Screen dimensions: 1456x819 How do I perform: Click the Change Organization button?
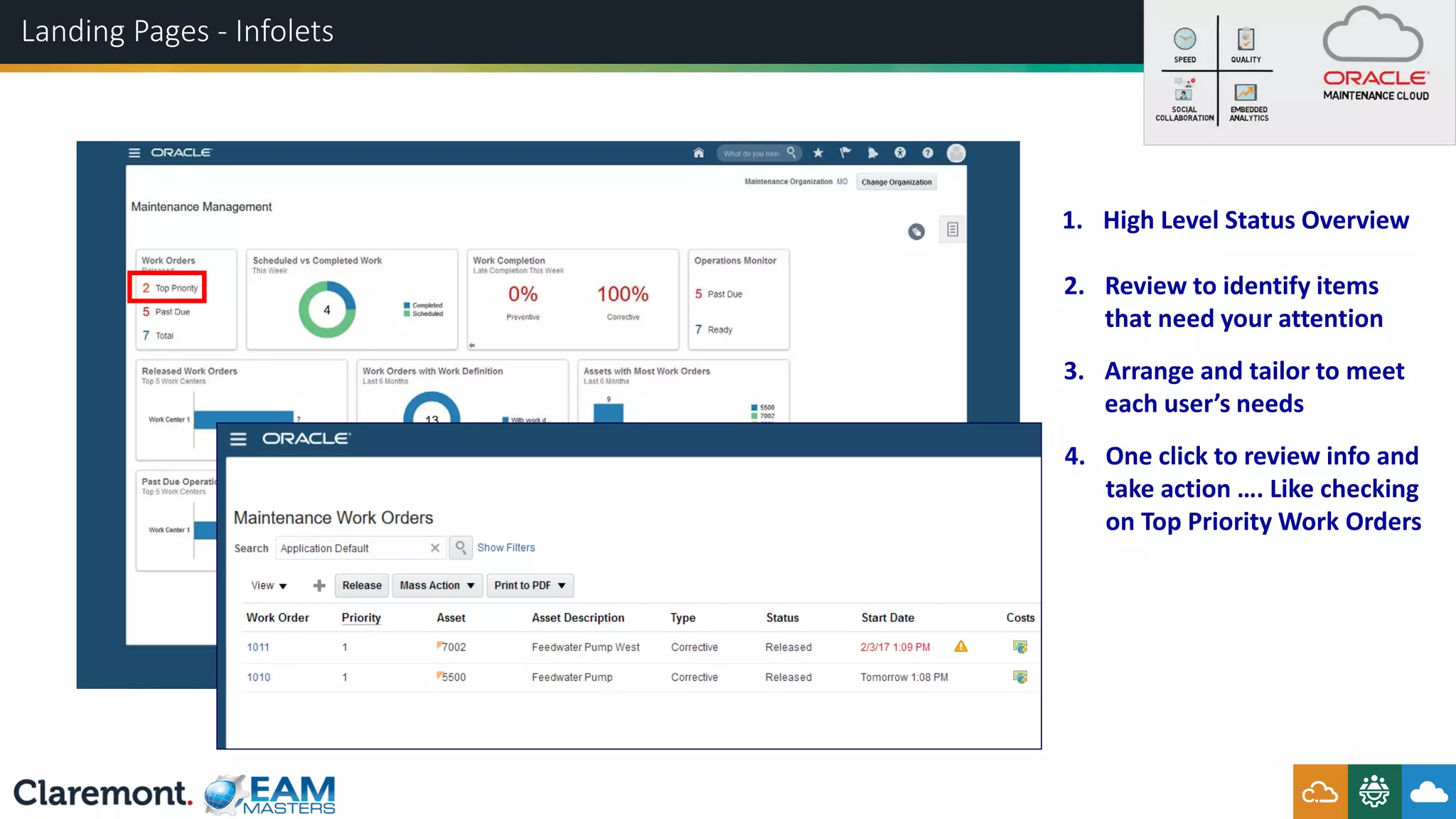tap(896, 182)
